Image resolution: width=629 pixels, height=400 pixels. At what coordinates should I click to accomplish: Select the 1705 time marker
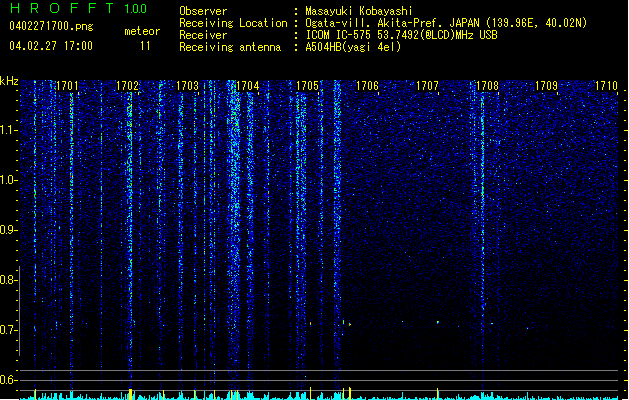(307, 86)
